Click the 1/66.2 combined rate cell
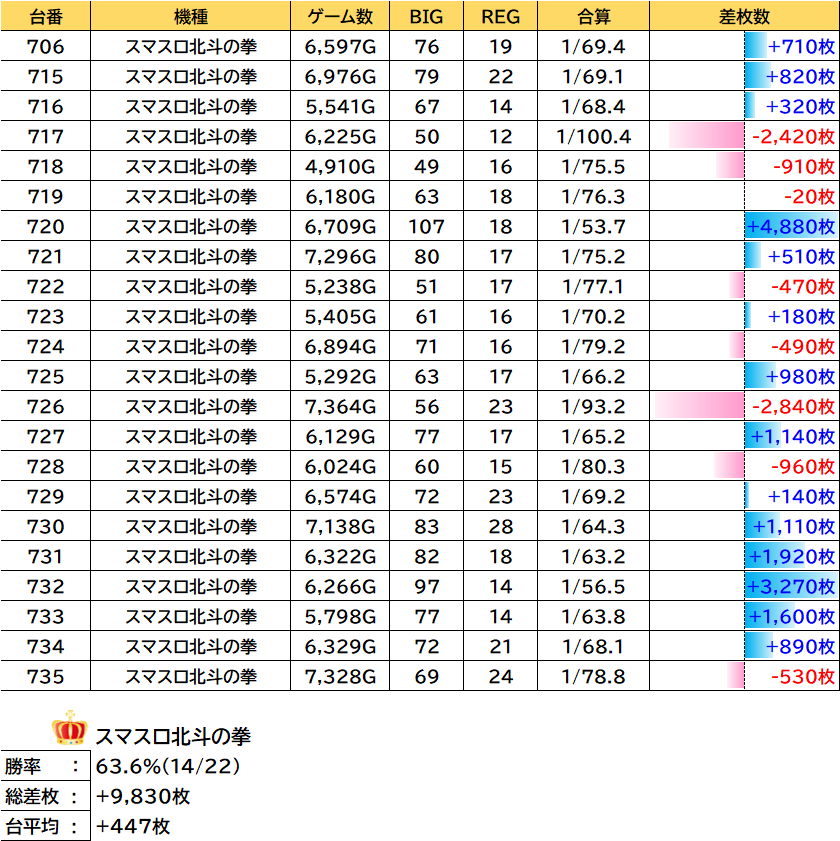Viewport: 840px width, 841px height. point(593,377)
